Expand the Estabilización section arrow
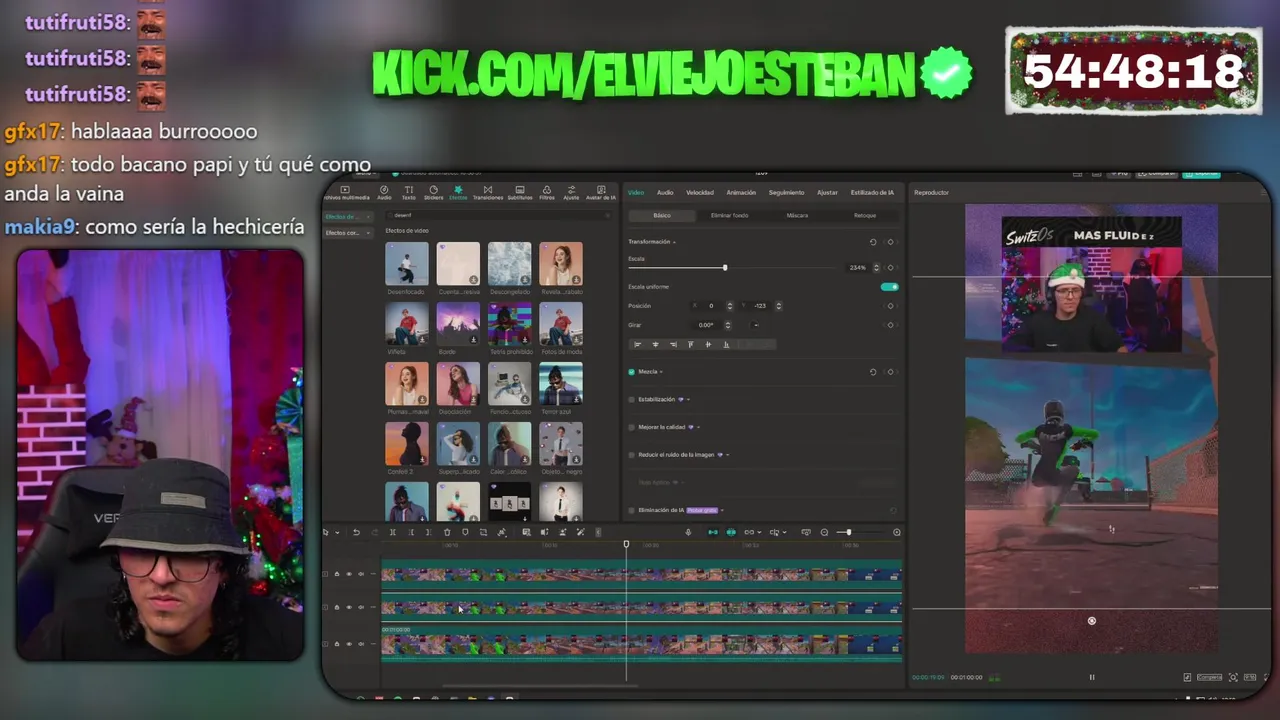This screenshot has height=720, width=1280. click(x=688, y=399)
